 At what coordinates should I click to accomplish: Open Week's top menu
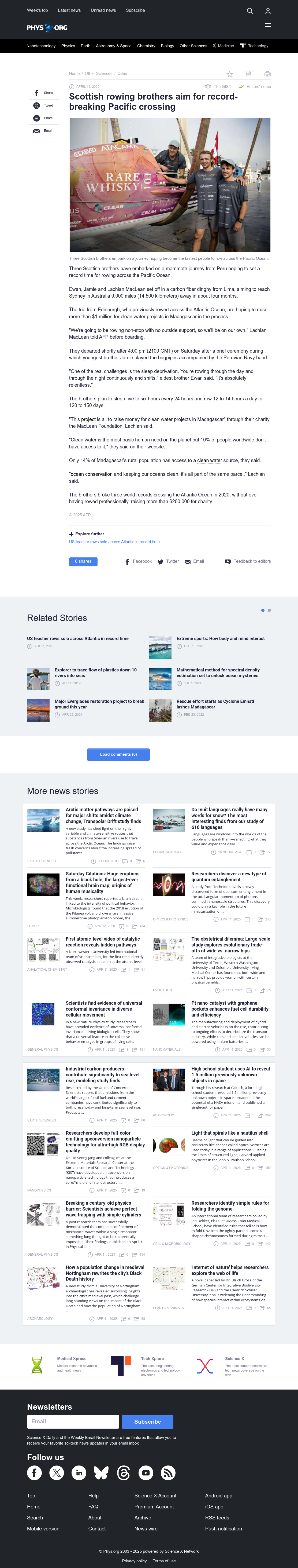click(37, 10)
